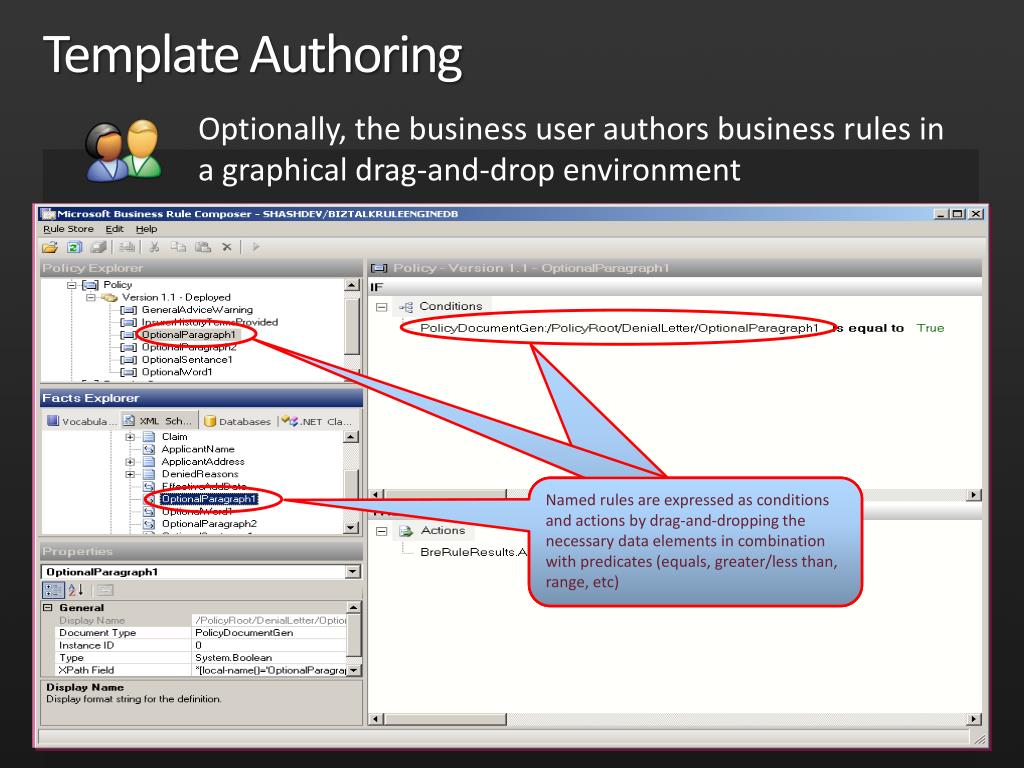Viewport: 1024px width, 768px height.
Task: Click the element icon beside OptionalParagraph2 fact
Action: point(149,524)
